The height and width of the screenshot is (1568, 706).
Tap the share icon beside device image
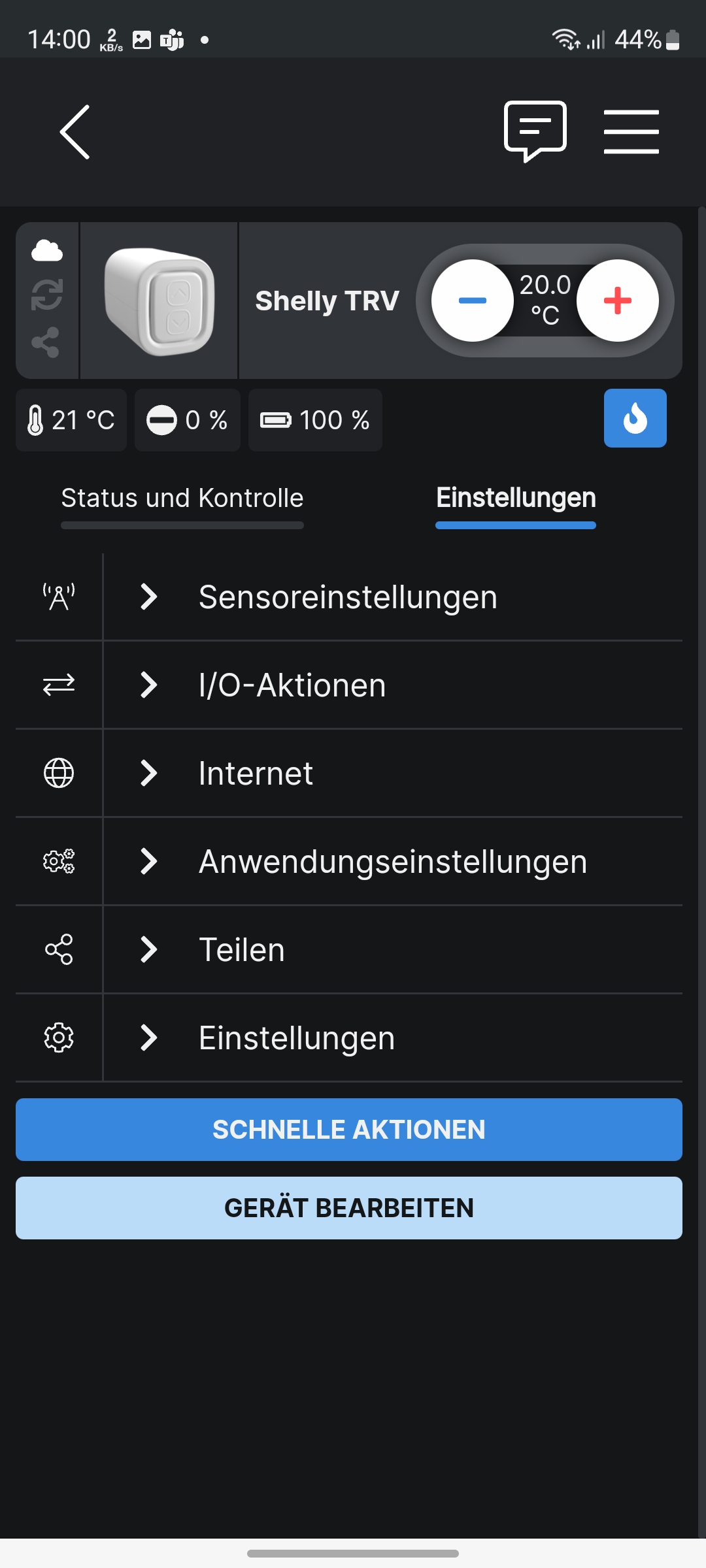pyautogui.click(x=46, y=342)
